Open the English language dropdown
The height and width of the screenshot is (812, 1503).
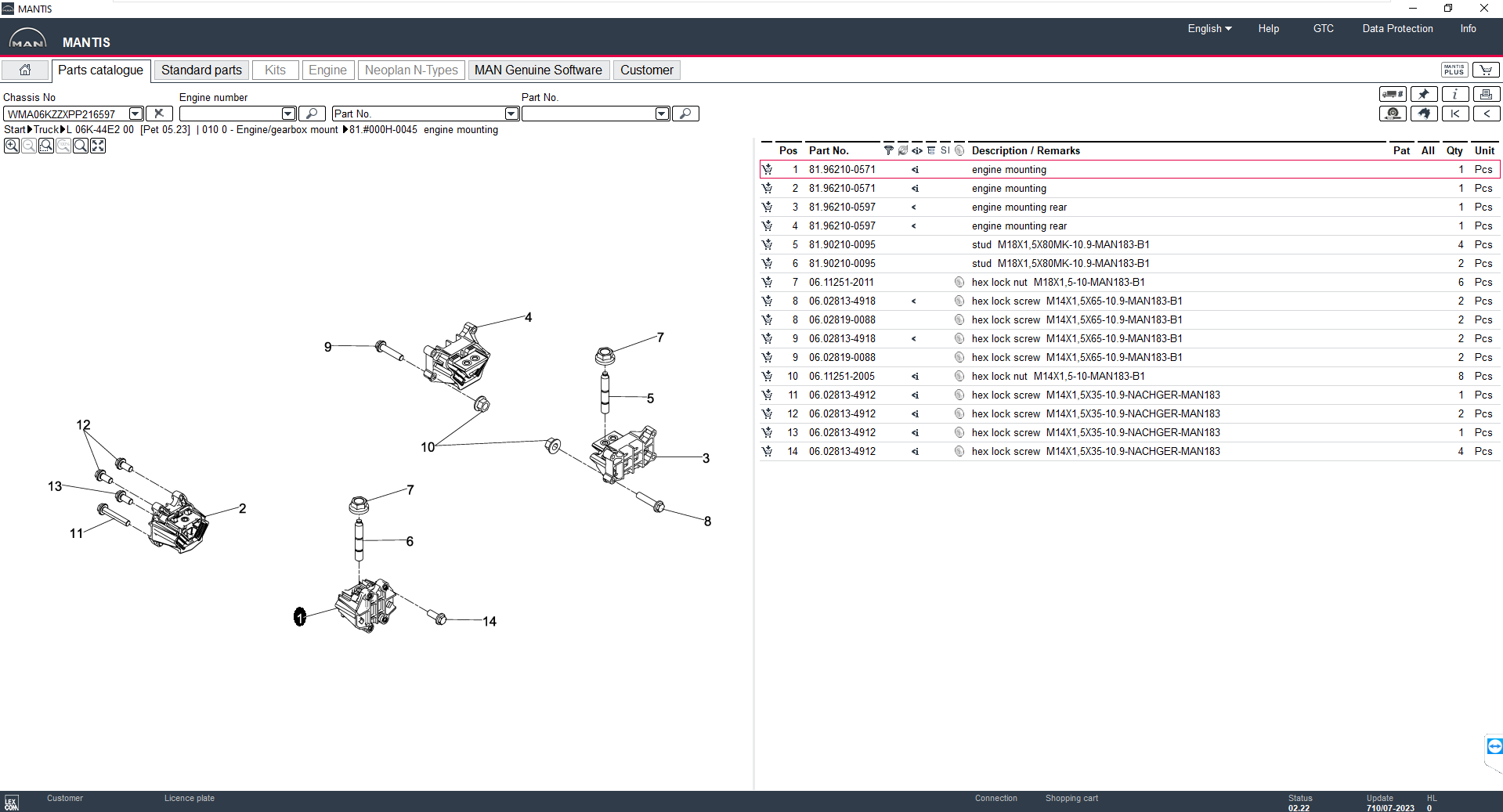[1209, 28]
